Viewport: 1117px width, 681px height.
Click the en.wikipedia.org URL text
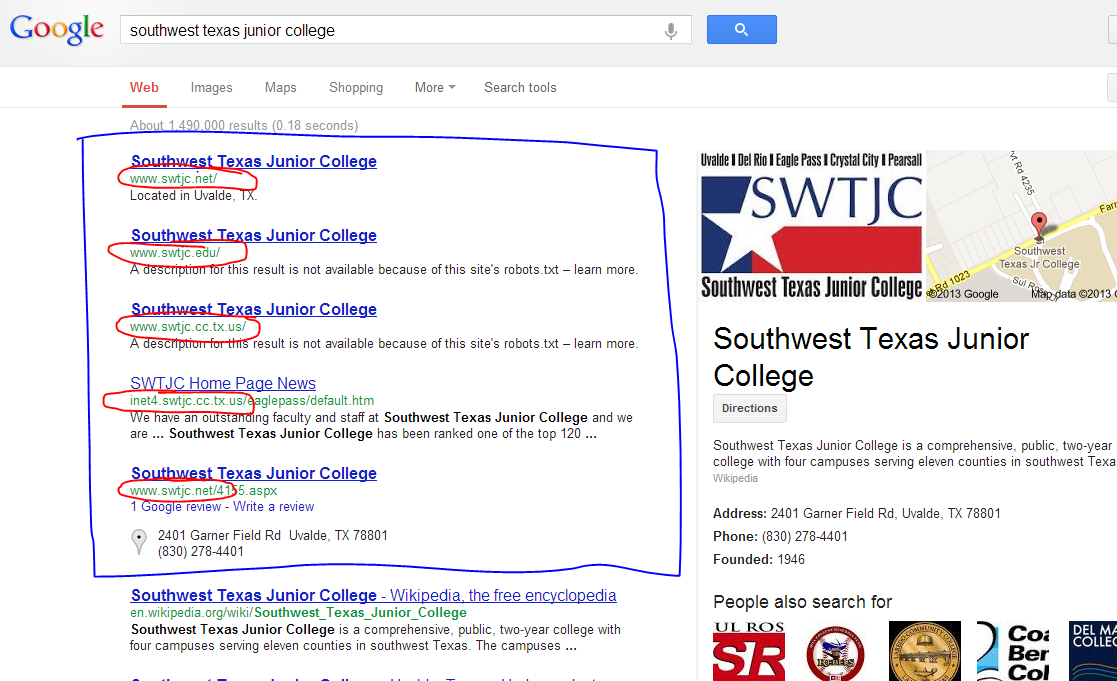[x=298, y=613]
